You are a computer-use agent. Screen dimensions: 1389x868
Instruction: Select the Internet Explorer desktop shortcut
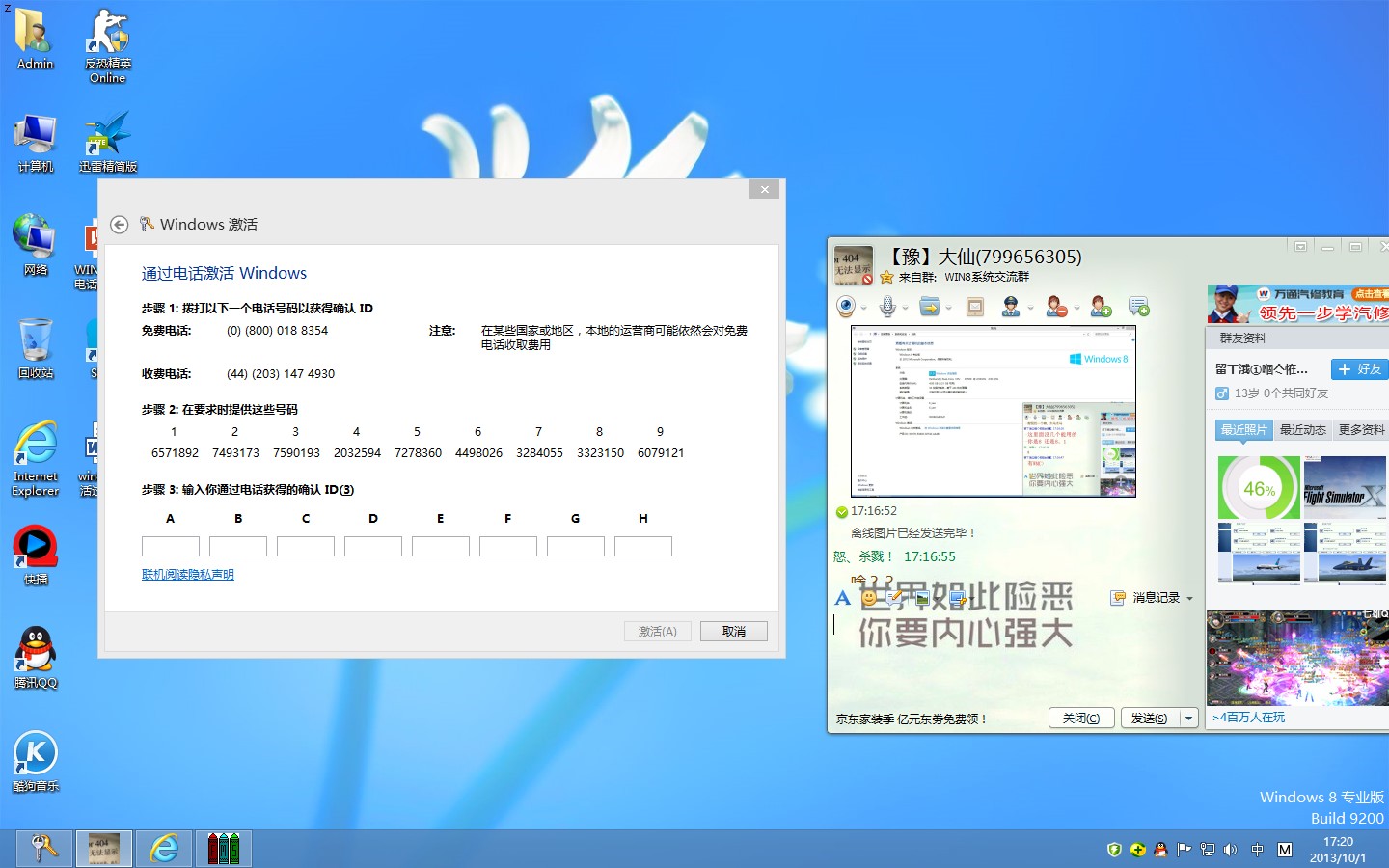pyautogui.click(x=36, y=458)
